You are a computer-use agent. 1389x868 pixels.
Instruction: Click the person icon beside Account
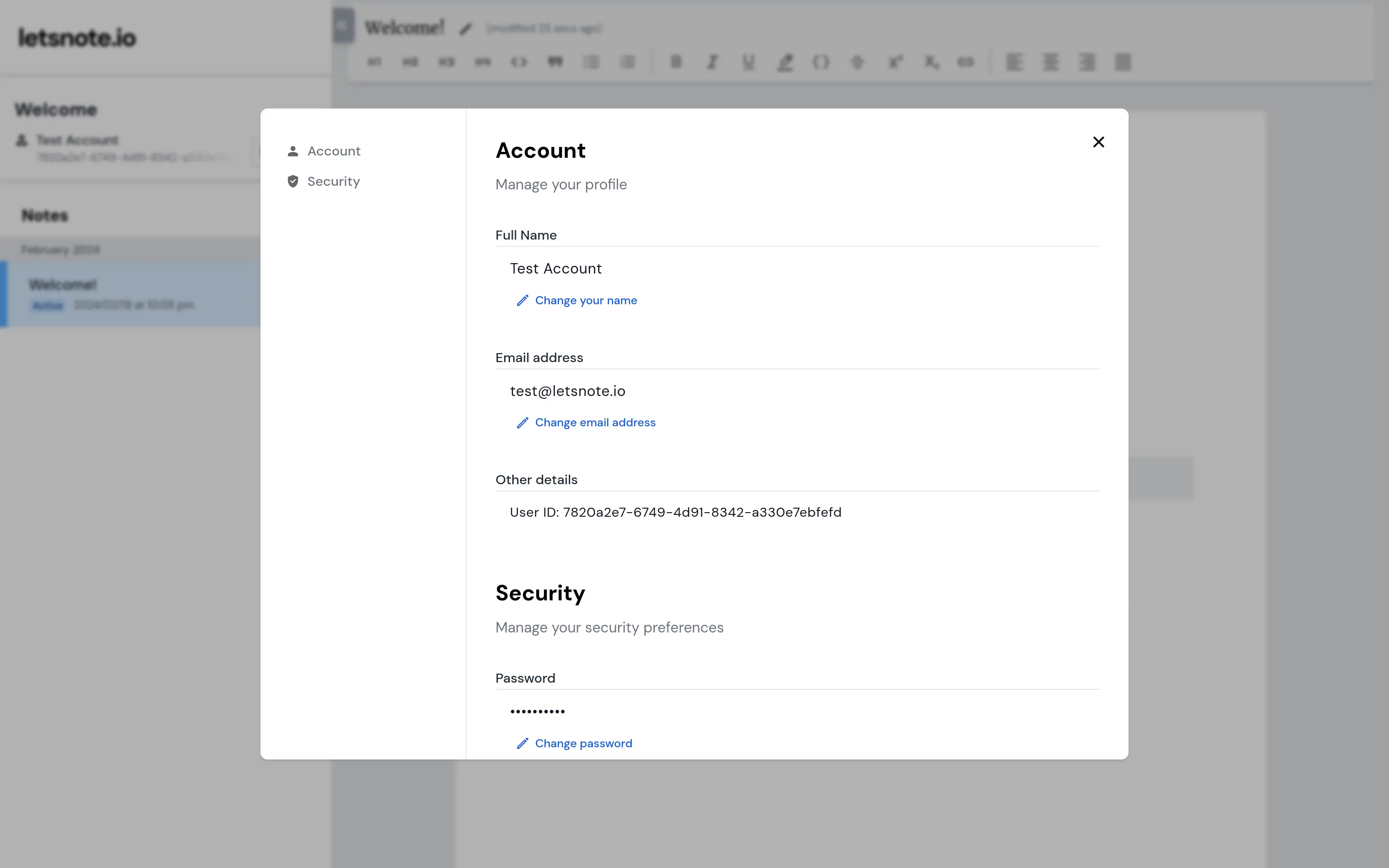pos(293,151)
